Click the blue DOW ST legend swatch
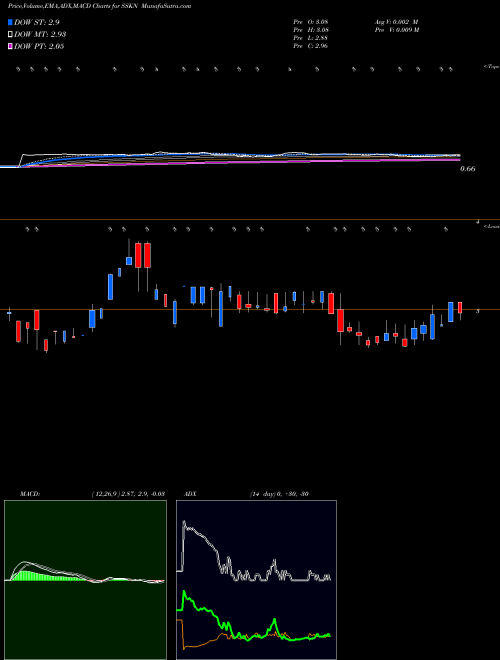The height and width of the screenshot is (660, 500). [x=10, y=22]
